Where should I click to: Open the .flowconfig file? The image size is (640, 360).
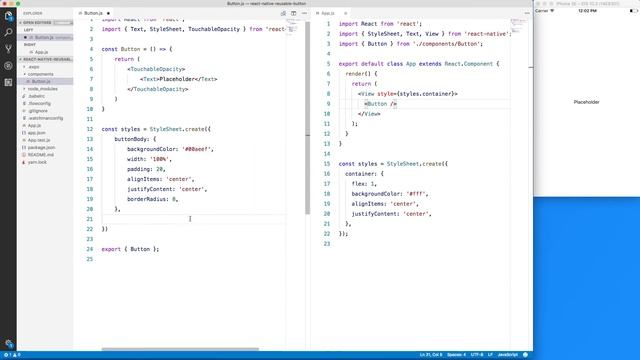(39, 104)
